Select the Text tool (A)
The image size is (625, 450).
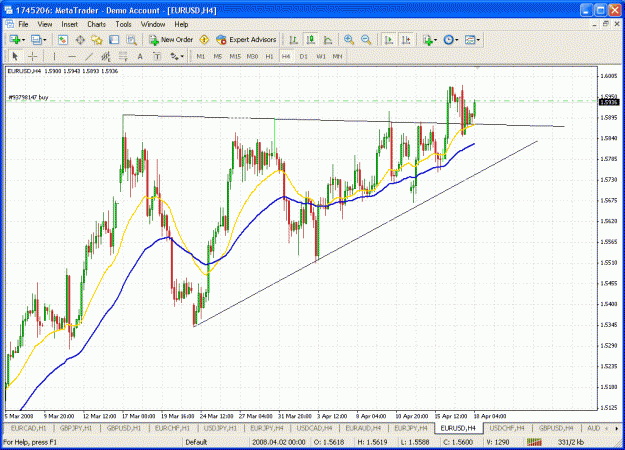pyautogui.click(x=140, y=57)
